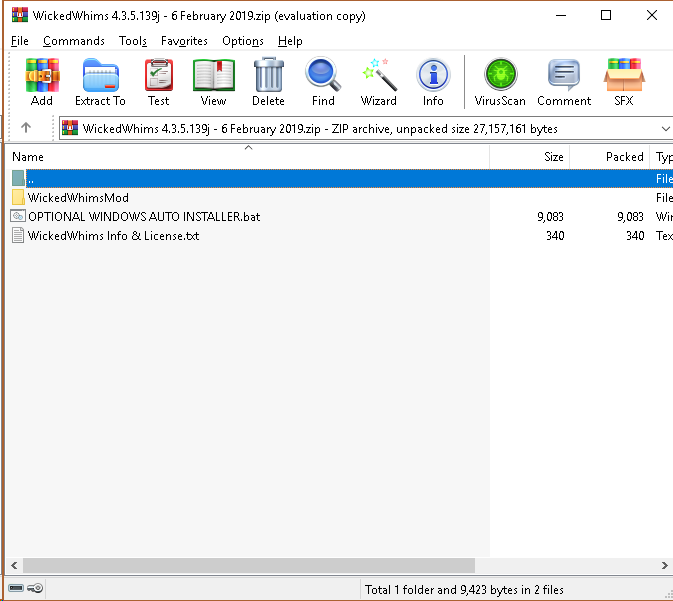This screenshot has height=601, width=673.
Task: Open the Commands menu
Action: pyautogui.click(x=74, y=41)
